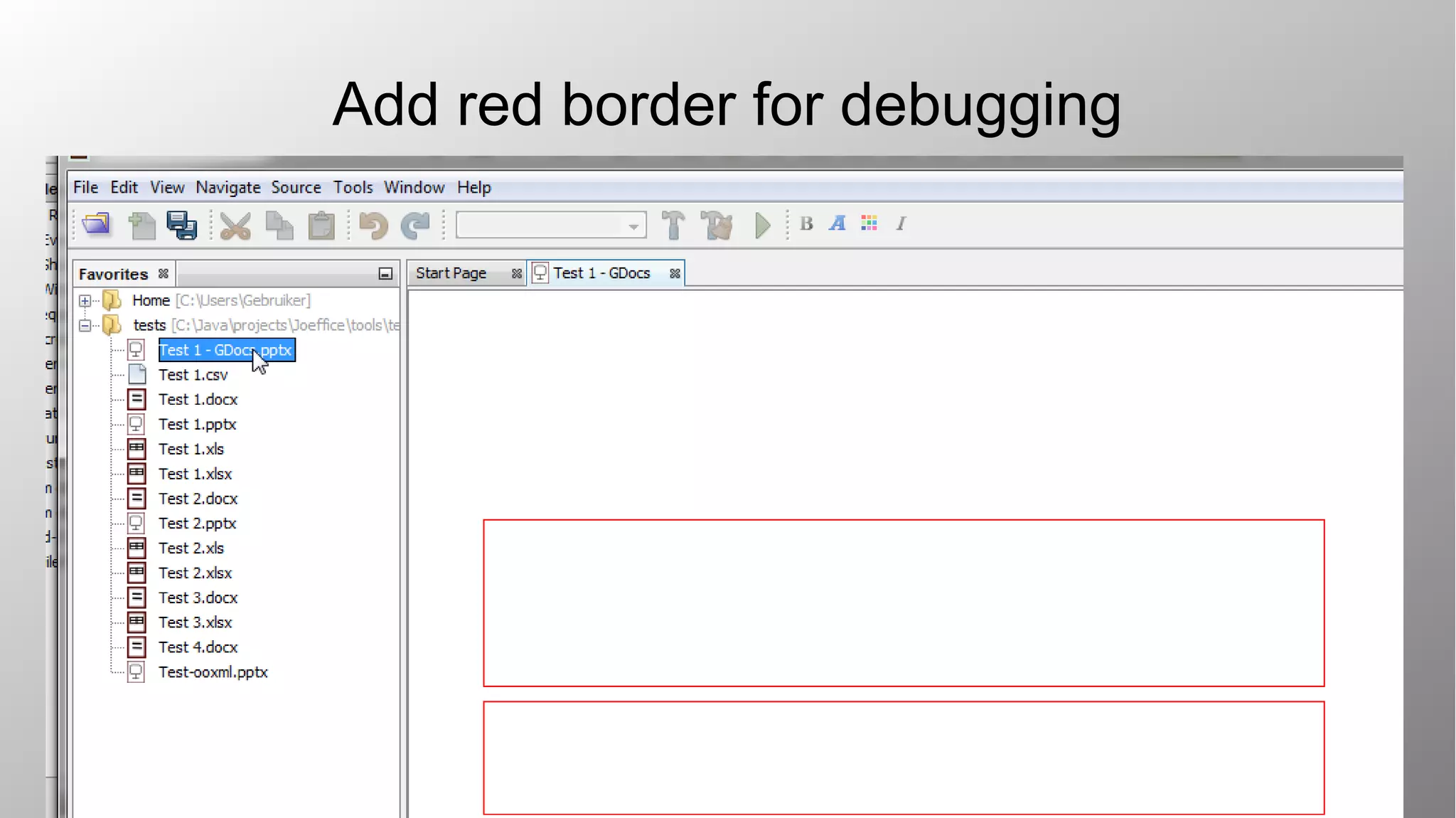Select the Test 2.docx file
The height and width of the screenshot is (818, 1456).
(198, 499)
